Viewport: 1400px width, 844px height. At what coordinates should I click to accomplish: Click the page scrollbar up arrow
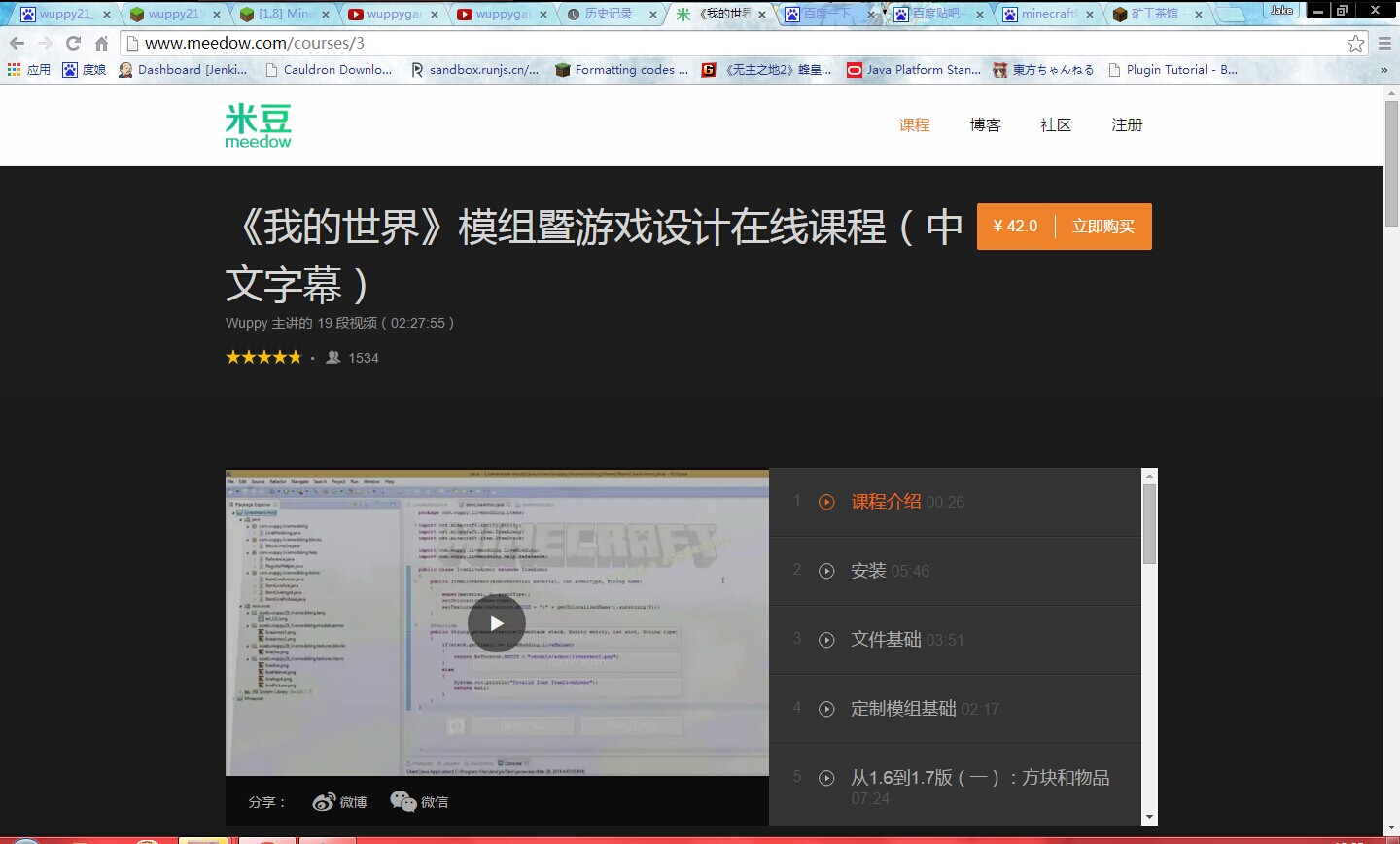click(x=1391, y=91)
